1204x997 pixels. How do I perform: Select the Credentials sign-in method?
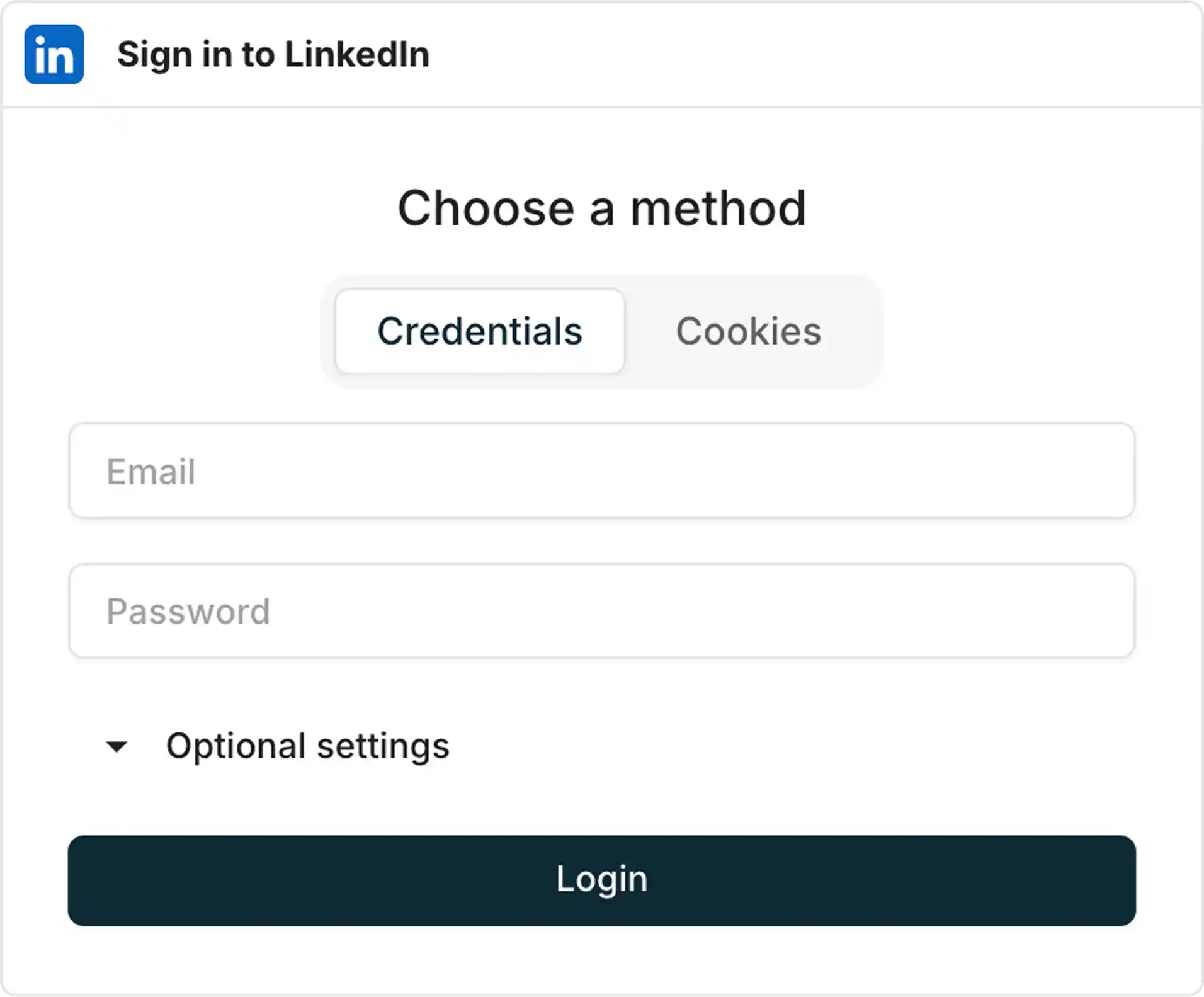pyautogui.click(x=479, y=331)
